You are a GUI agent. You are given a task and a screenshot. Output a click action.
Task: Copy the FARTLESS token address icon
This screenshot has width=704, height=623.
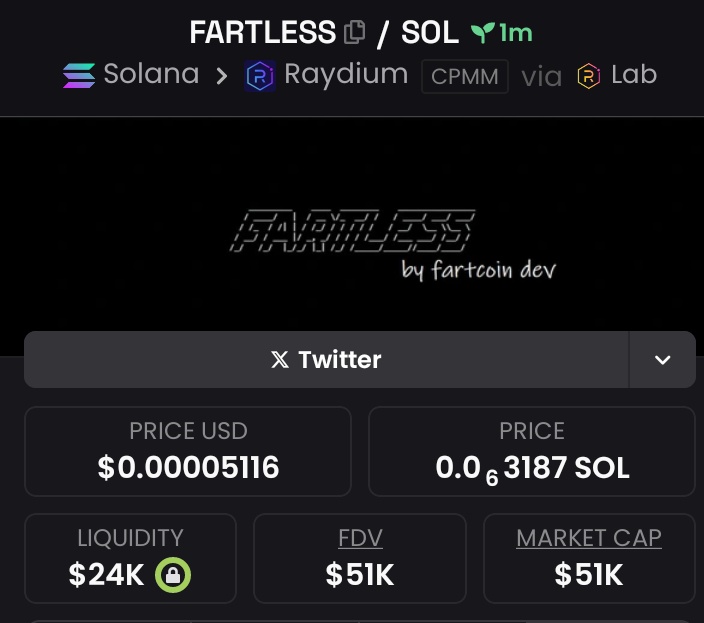[x=354, y=32]
